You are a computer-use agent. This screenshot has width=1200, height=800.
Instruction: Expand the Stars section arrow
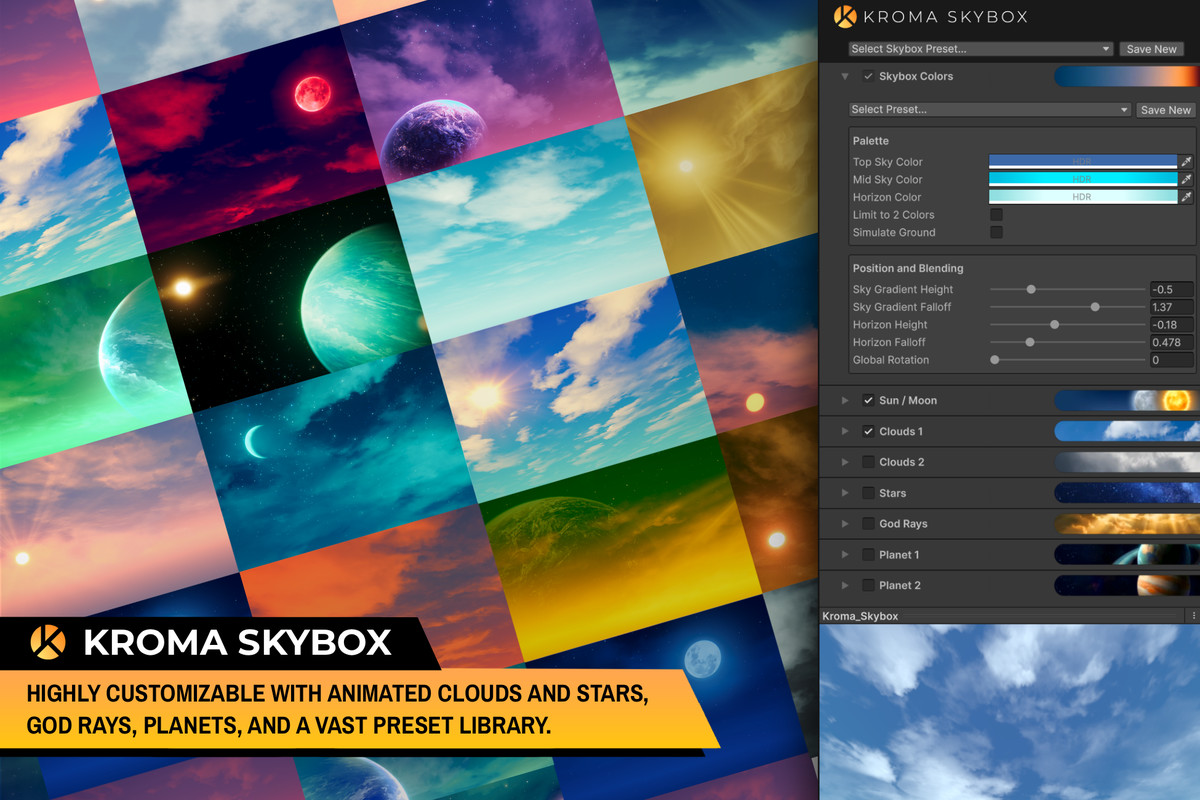845,493
